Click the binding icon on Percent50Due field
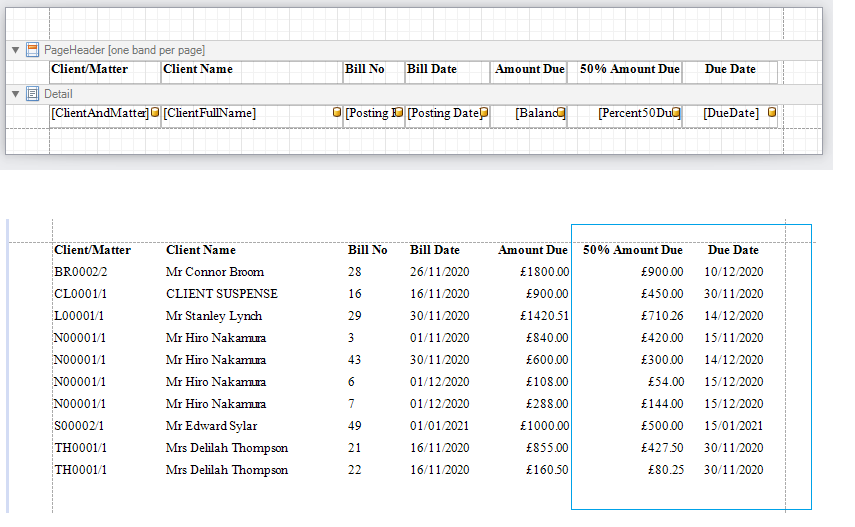This screenshot has height=527, width=855. (676, 112)
